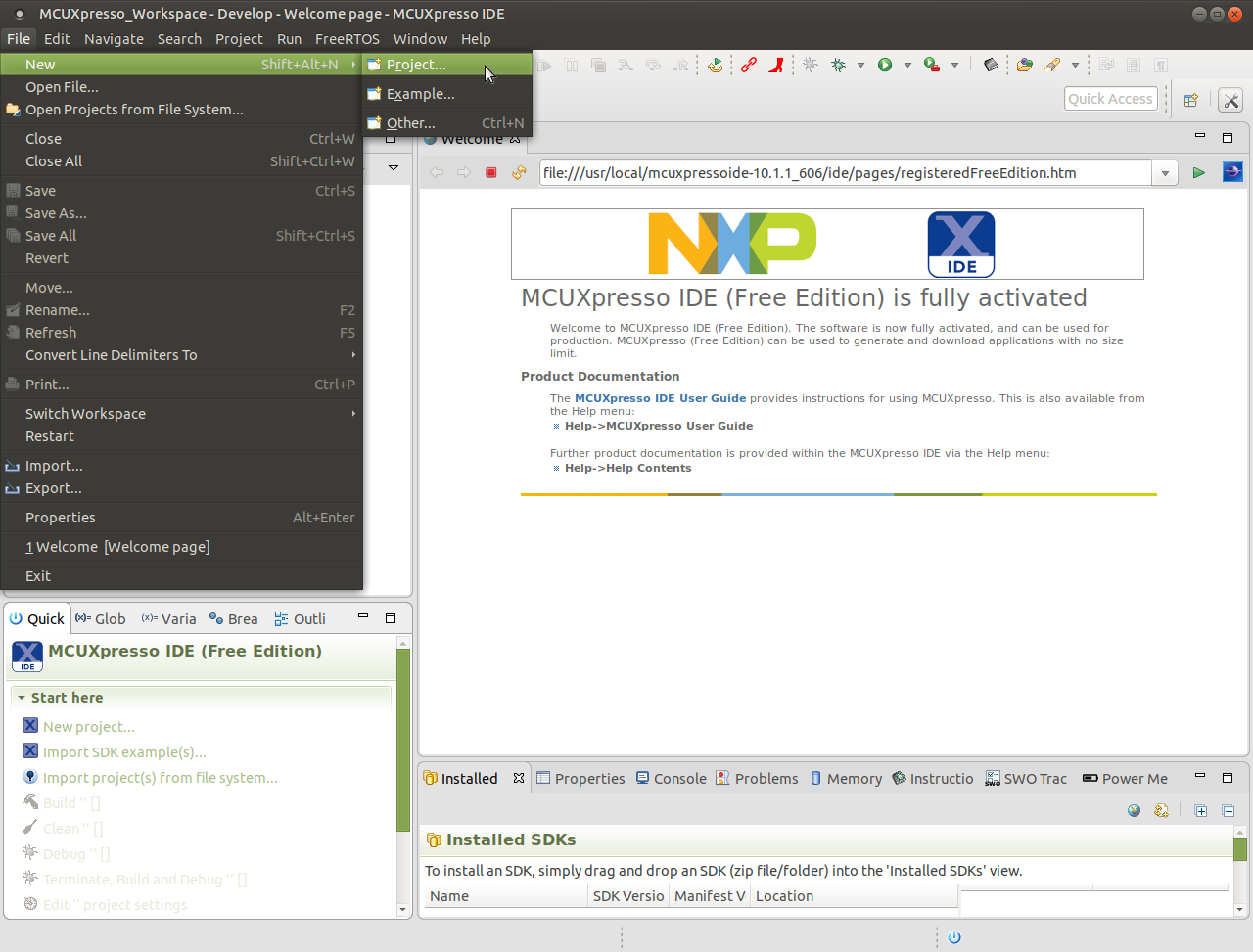1253x952 pixels.
Task: Open the Help menu
Action: click(x=476, y=39)
